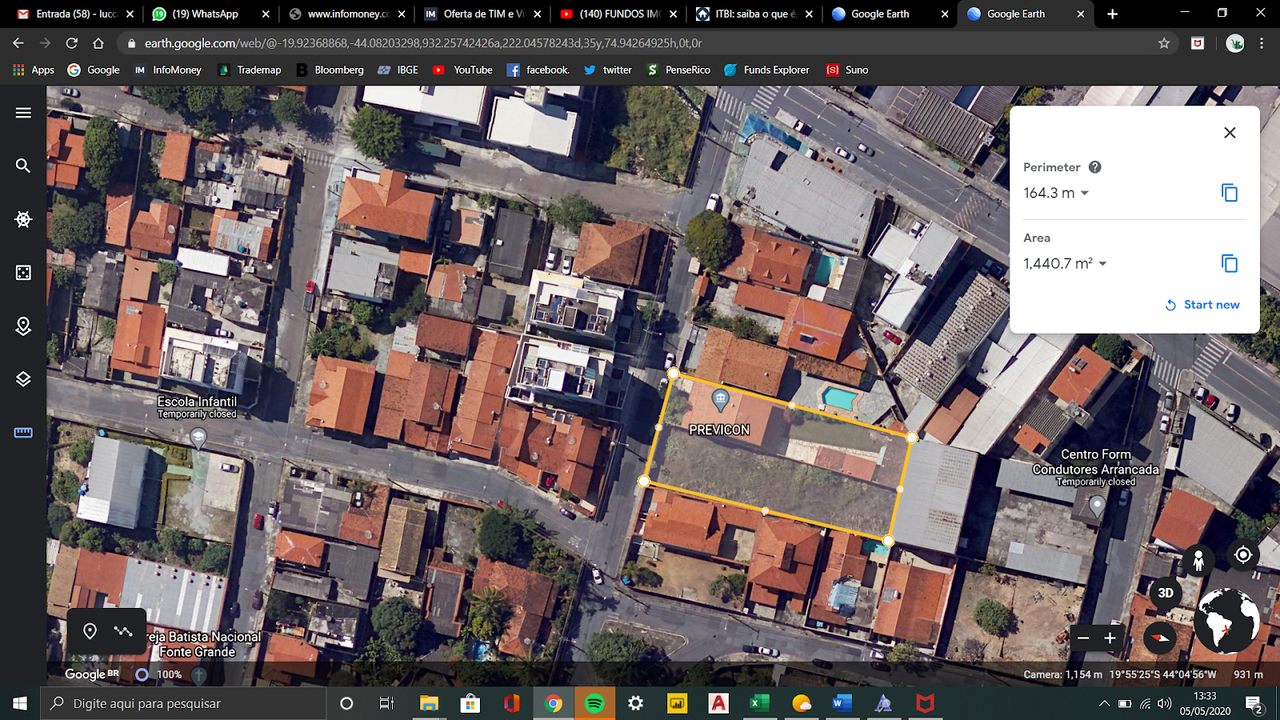This screenshot has width=1280, height=720.
Task: Open Search in Google Earth sidebar
Action: pos(23,166)
